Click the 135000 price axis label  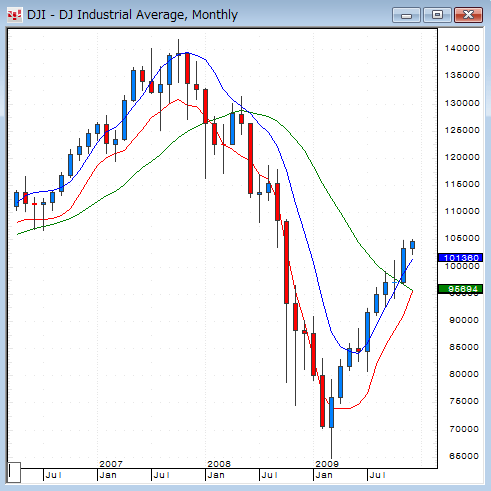coord(462,75)
